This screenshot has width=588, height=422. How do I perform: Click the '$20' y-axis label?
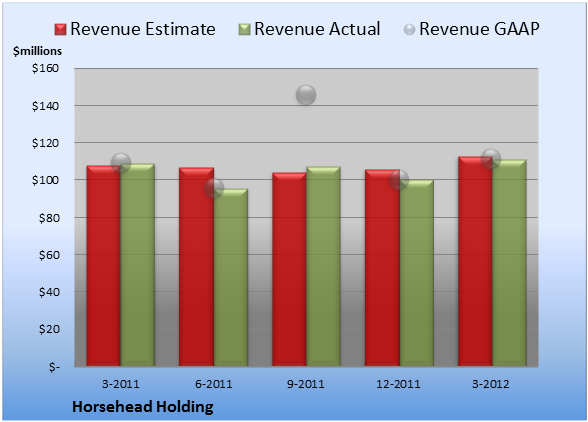pos(49,329)
